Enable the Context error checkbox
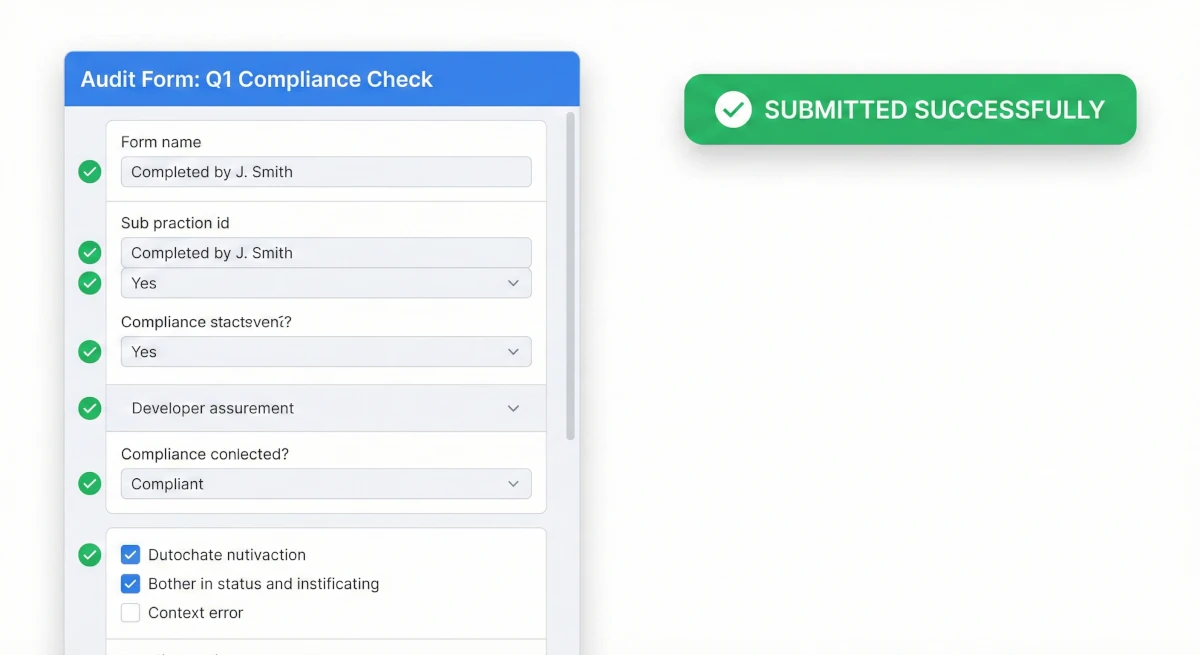This screenshot has width=1200, height=655. 130,613
